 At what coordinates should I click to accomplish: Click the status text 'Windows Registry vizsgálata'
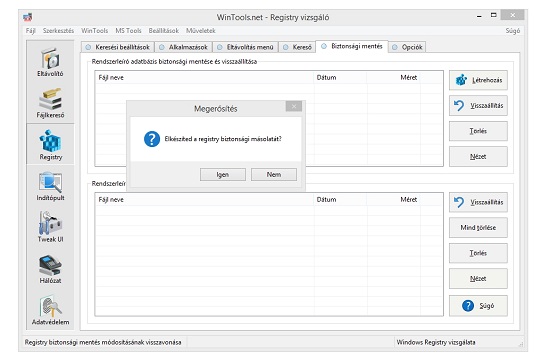[436, 342]
